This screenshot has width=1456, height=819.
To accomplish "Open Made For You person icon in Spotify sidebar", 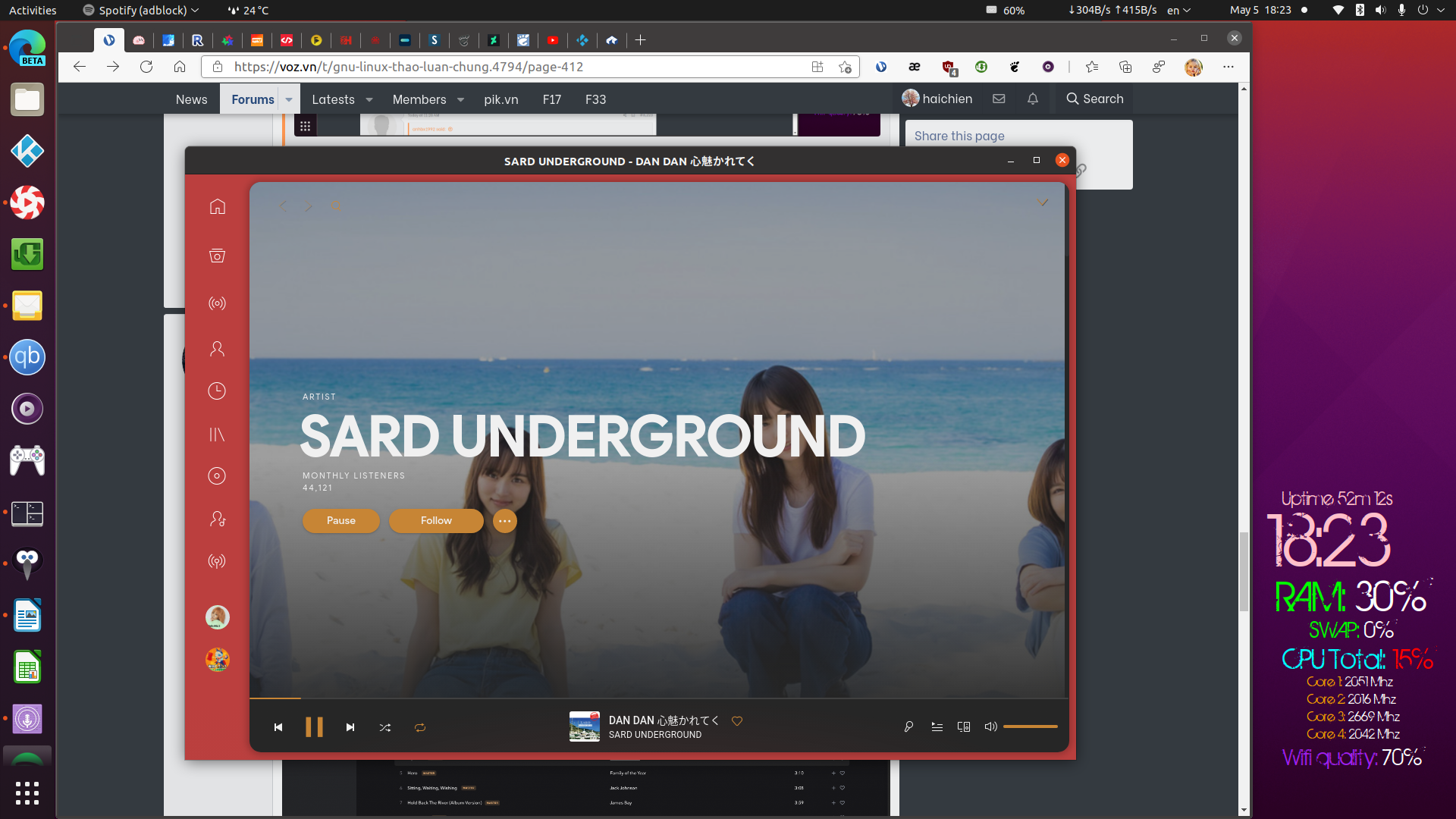I will point(218,349).
